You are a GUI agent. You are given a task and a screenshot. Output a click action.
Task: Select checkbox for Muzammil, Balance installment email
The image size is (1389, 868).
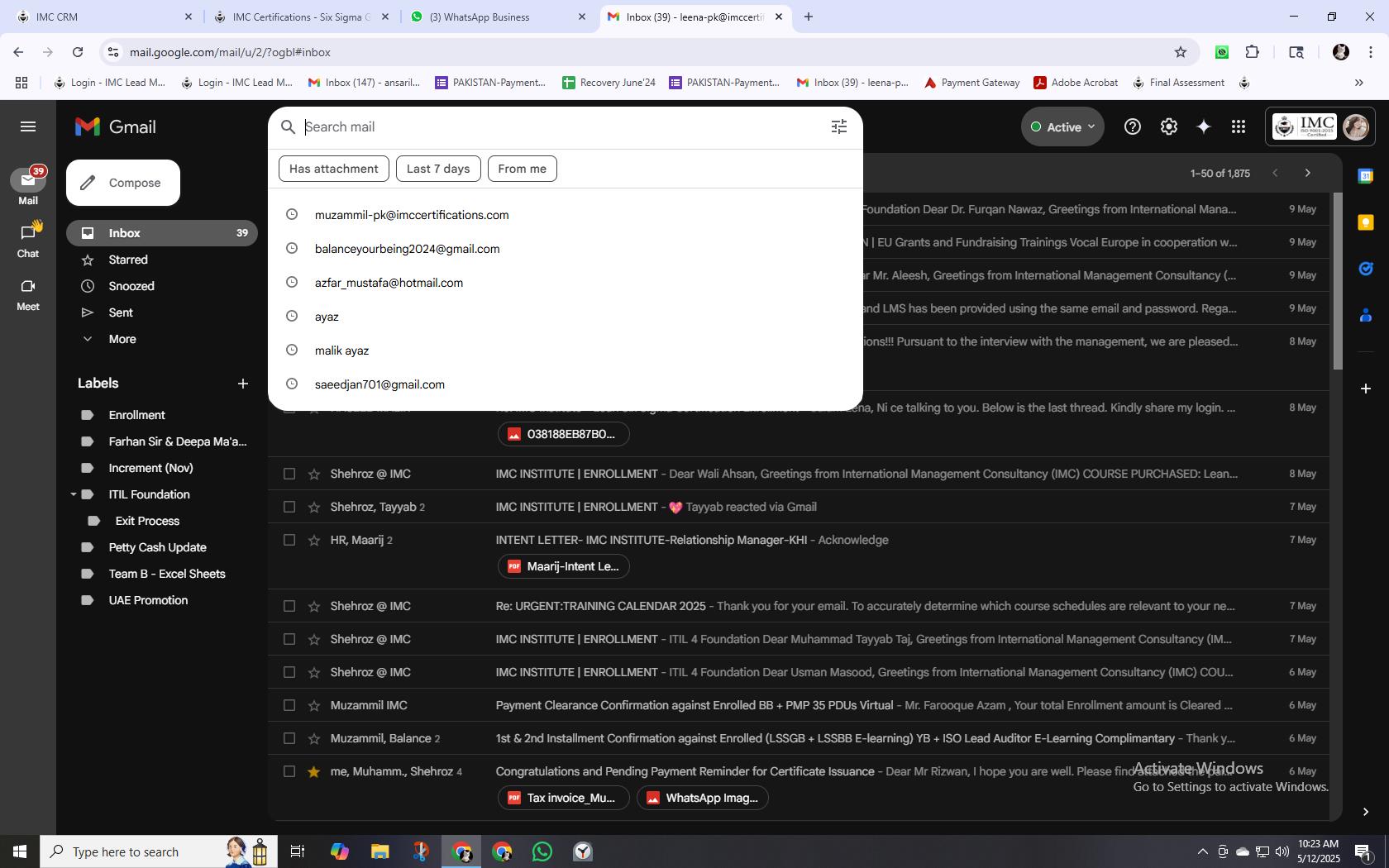click(x=289, y=738)
